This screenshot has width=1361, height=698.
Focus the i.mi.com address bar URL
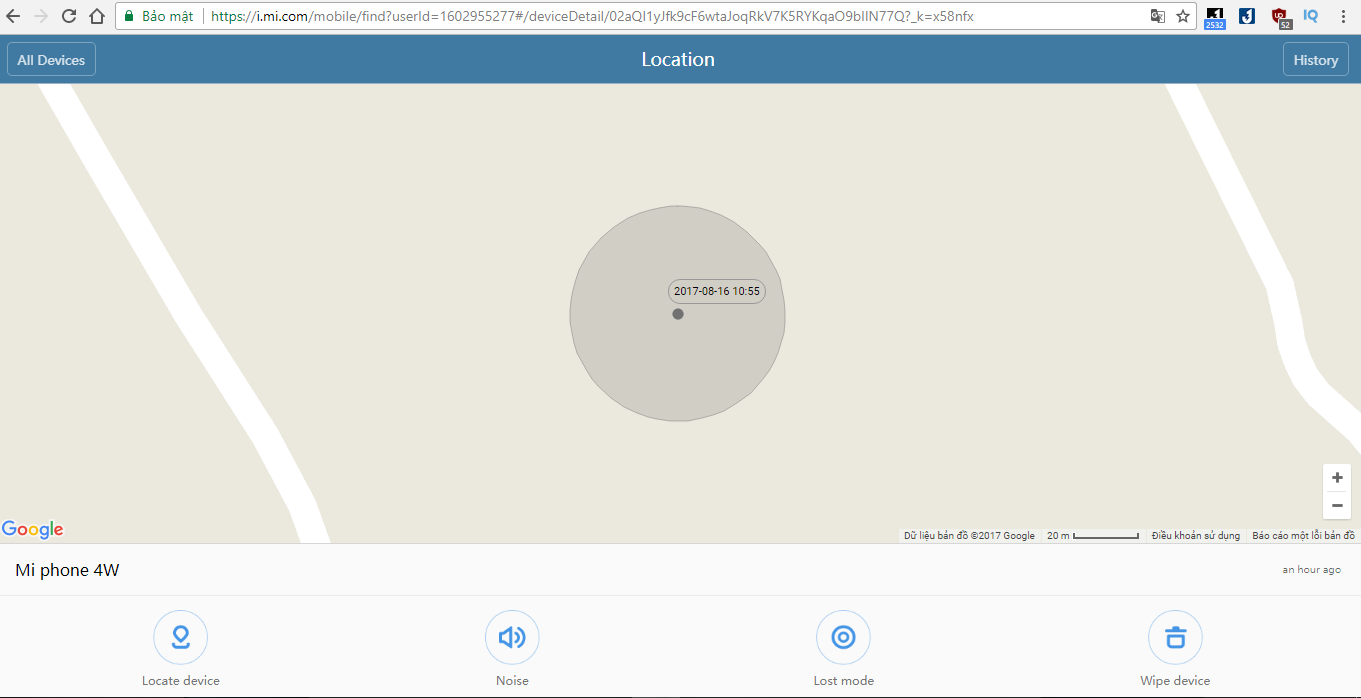(592, 16)
